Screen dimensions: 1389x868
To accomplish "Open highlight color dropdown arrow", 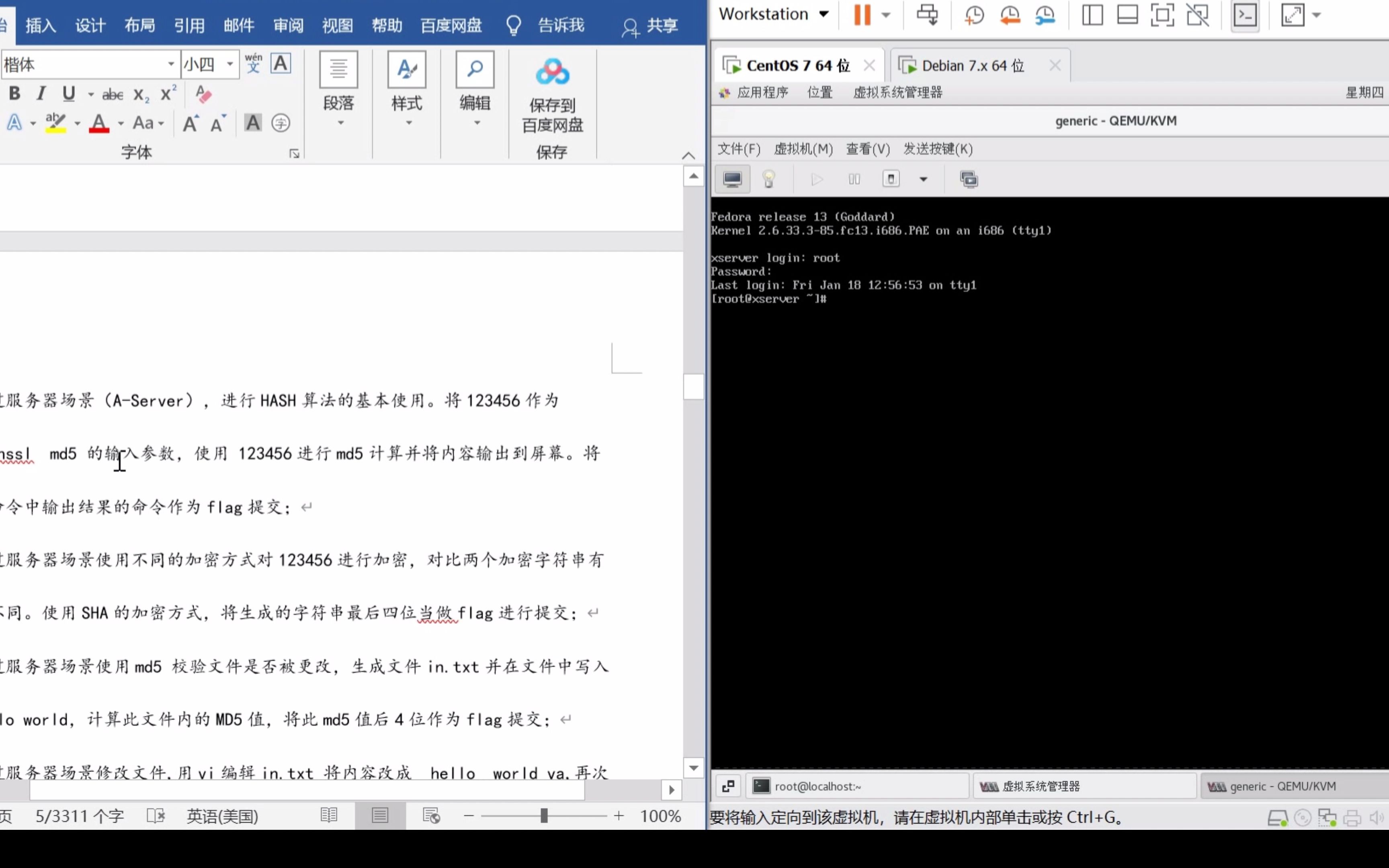I will click(x=77, y=123).
